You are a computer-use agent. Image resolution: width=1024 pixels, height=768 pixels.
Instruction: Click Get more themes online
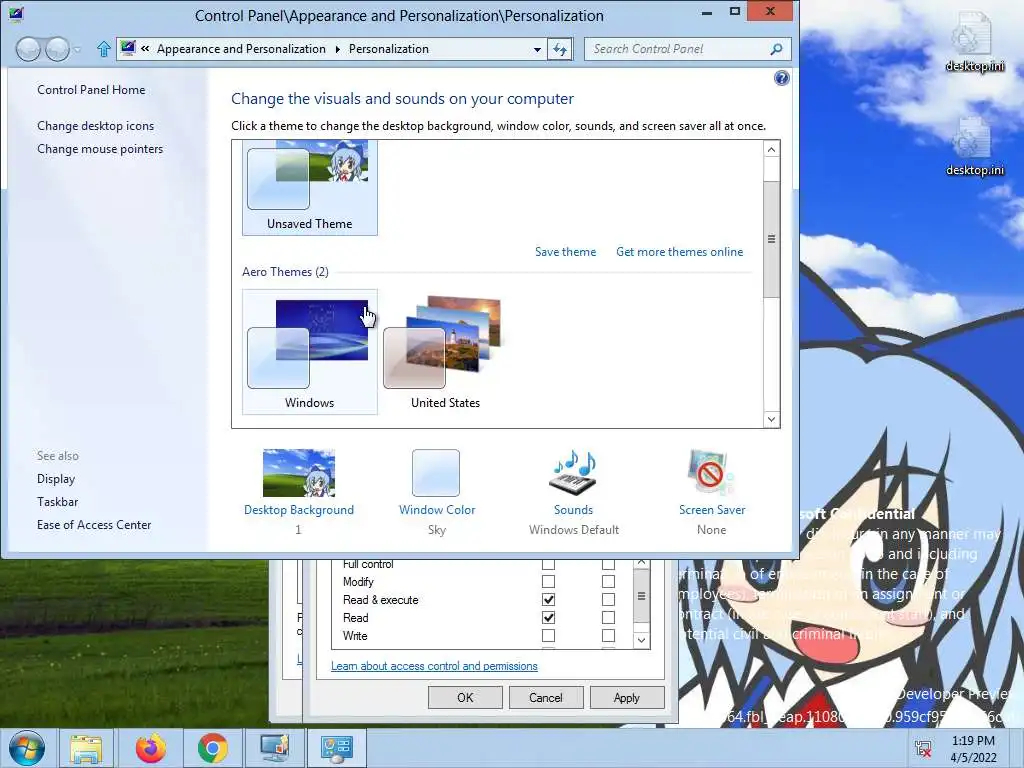[x=679, y=252]
